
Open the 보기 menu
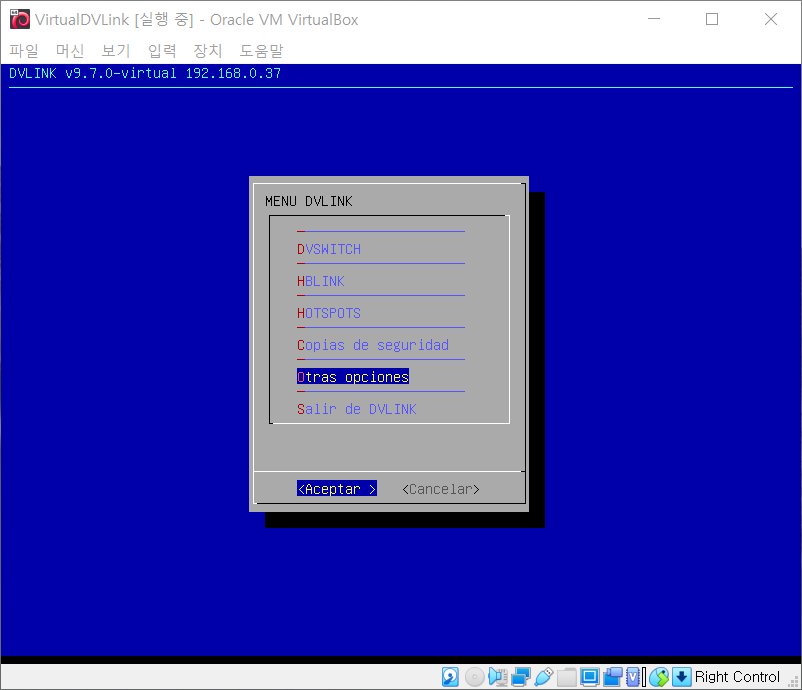[x=116, y=51]
